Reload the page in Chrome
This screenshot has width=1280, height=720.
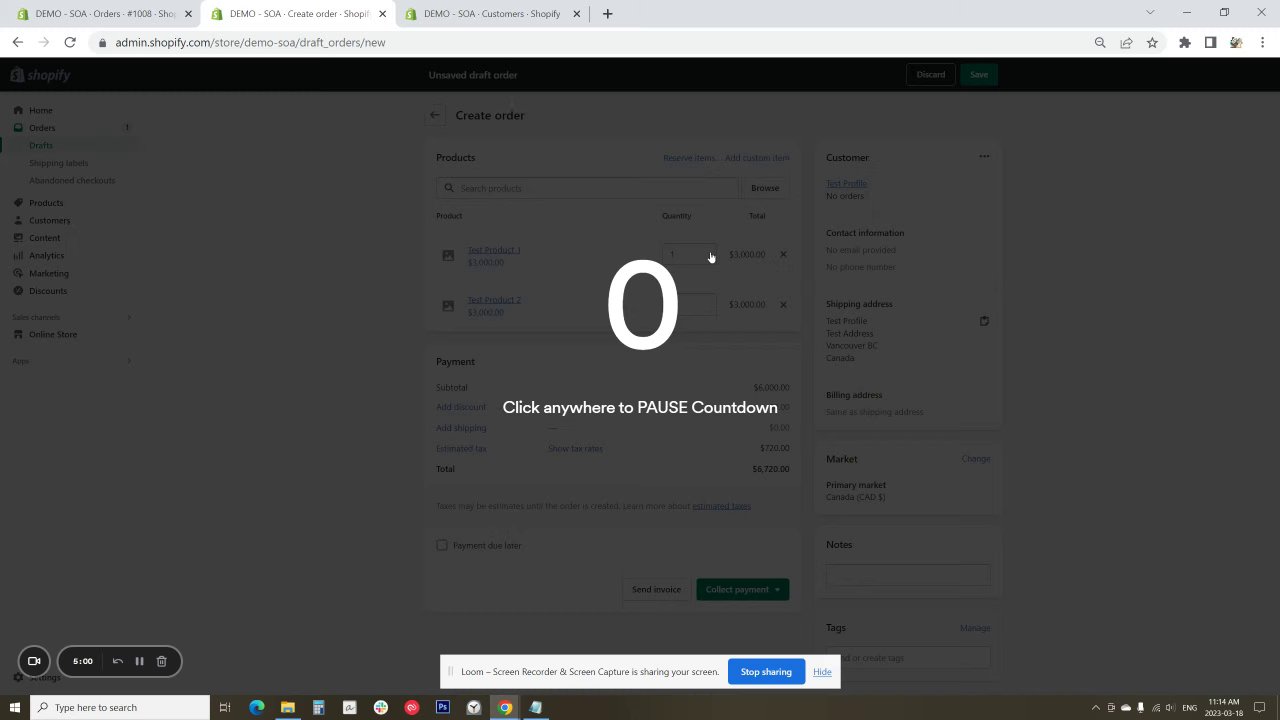pos(70,42)
